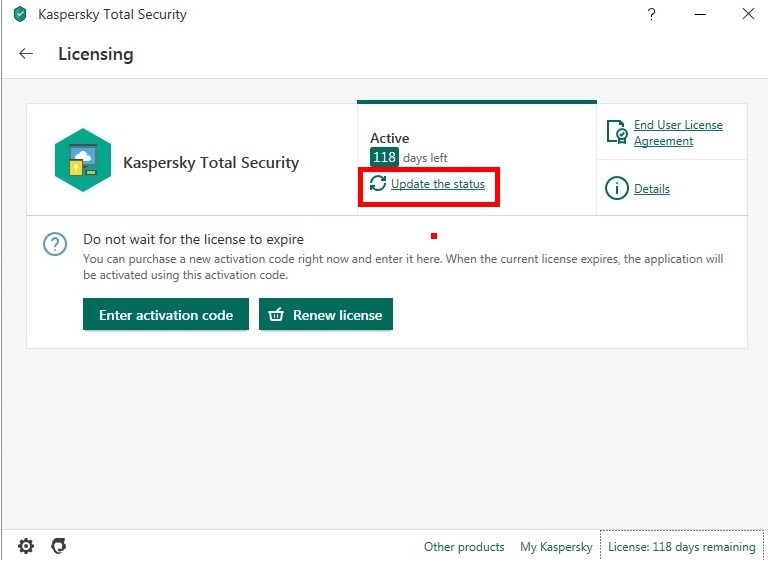Click the license agreement document icon
Image resolution: width=768 pixels, height=562 pixels.
(618, 133)
